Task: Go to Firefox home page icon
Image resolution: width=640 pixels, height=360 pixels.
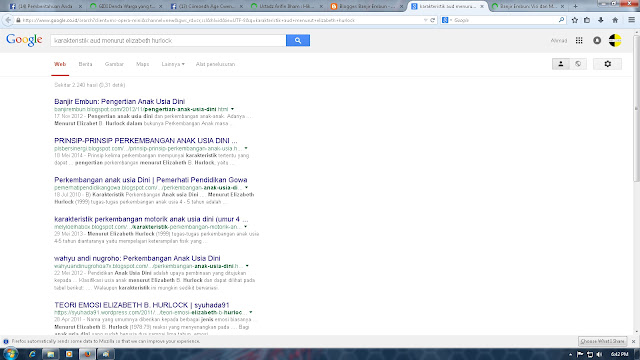Action: (615, 20)
